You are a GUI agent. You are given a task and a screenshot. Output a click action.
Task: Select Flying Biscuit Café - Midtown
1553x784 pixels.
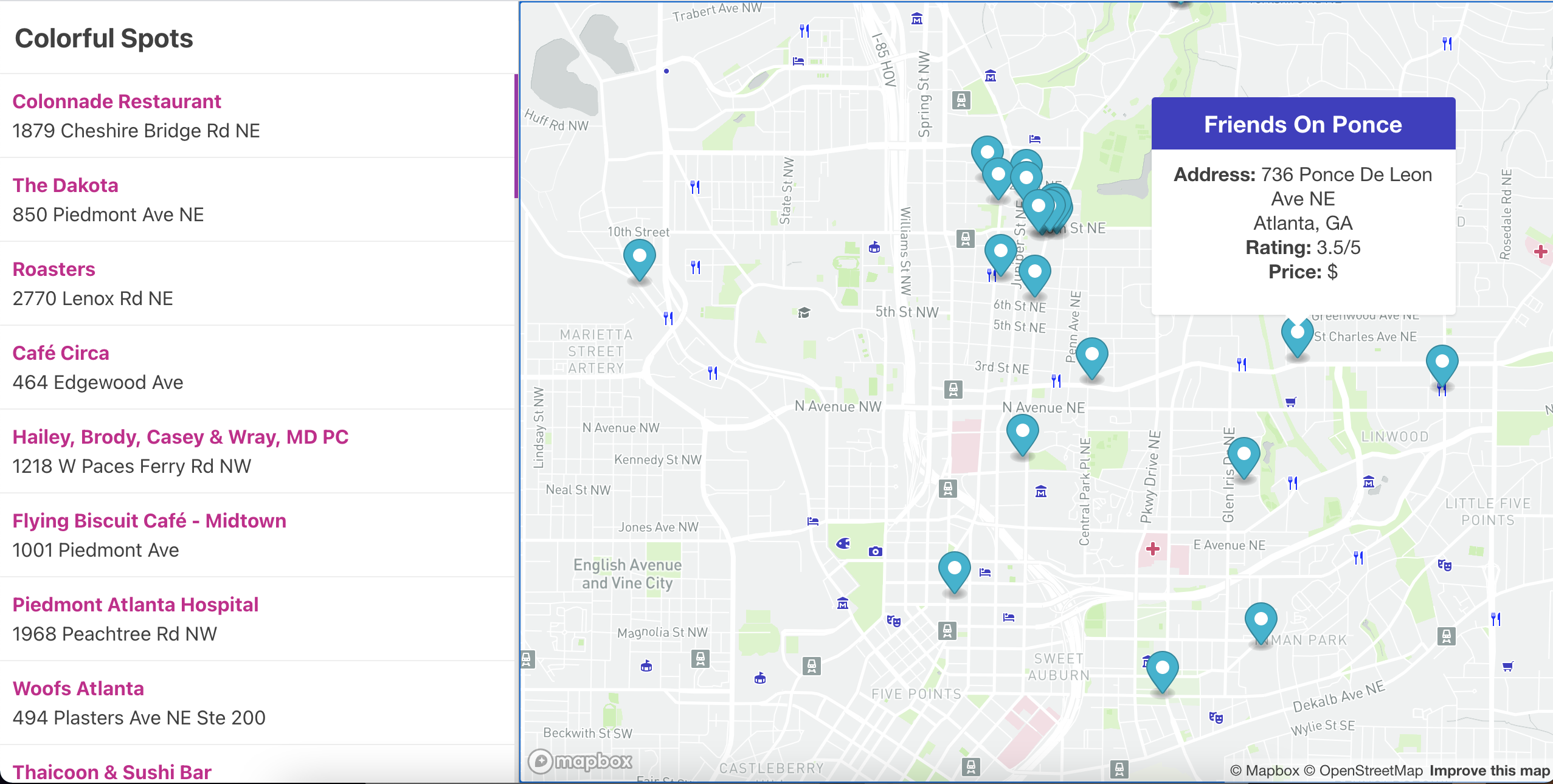(x=150, y=521)
